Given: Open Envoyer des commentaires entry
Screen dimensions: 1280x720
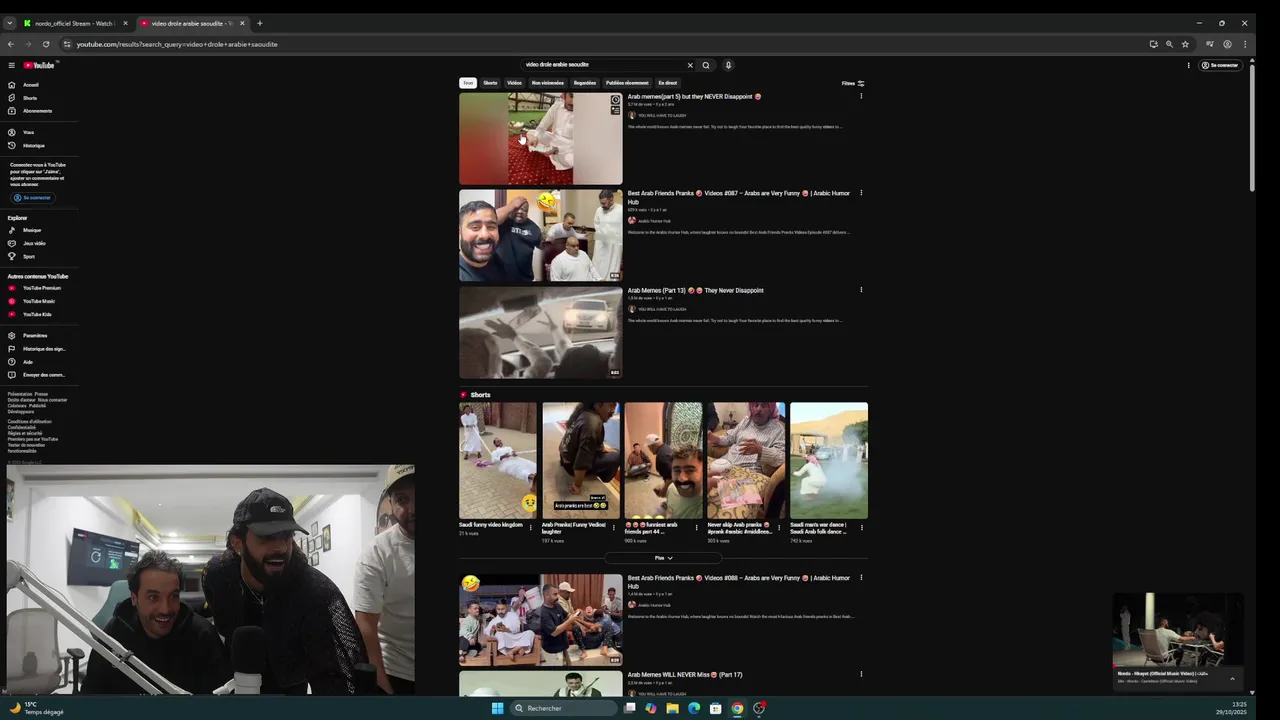Looking at the screenshot, I should [43, 375].
